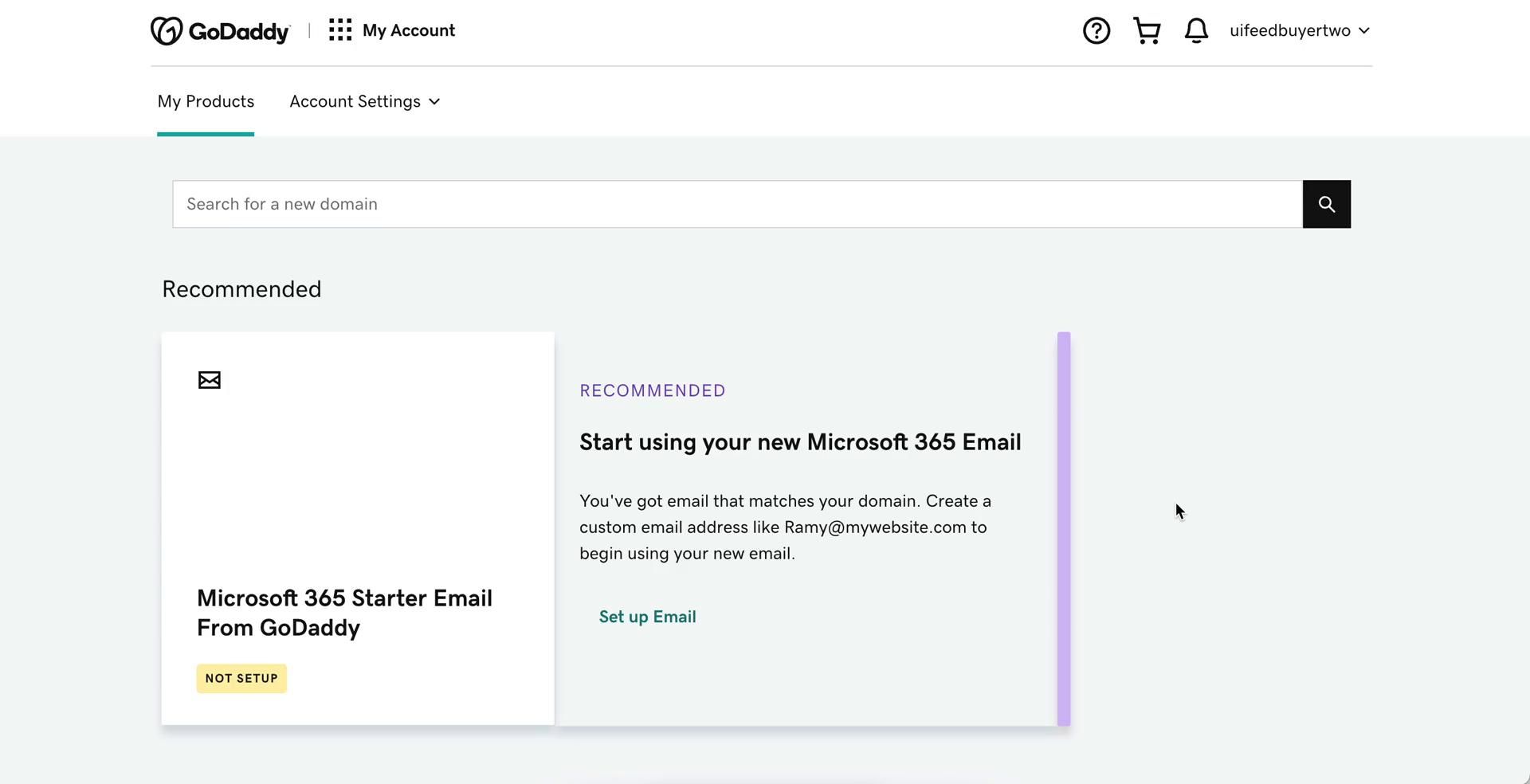
Task: Click the GoDaddy logo
Action: (220, 31)
